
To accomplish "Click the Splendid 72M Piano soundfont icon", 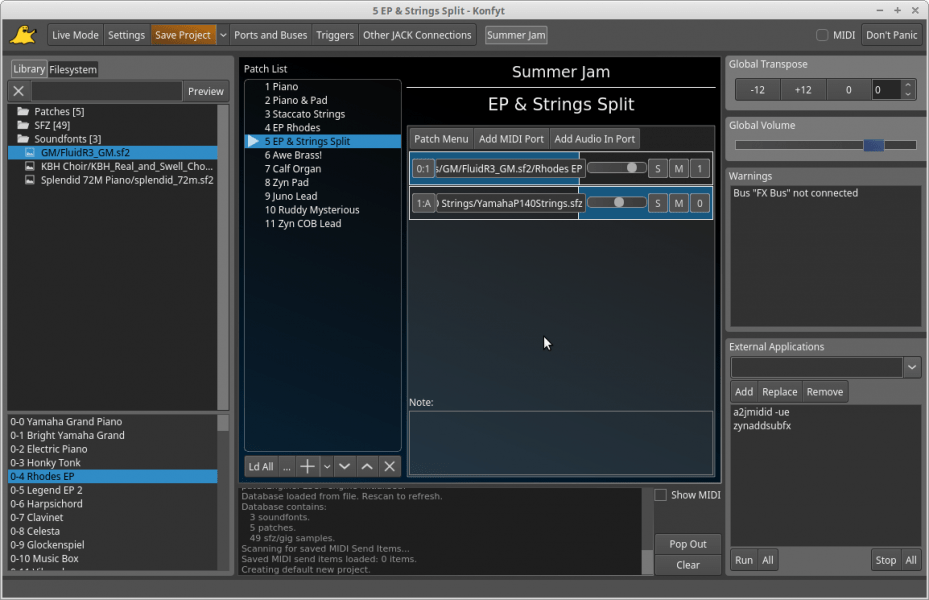I will pos(30,180).
